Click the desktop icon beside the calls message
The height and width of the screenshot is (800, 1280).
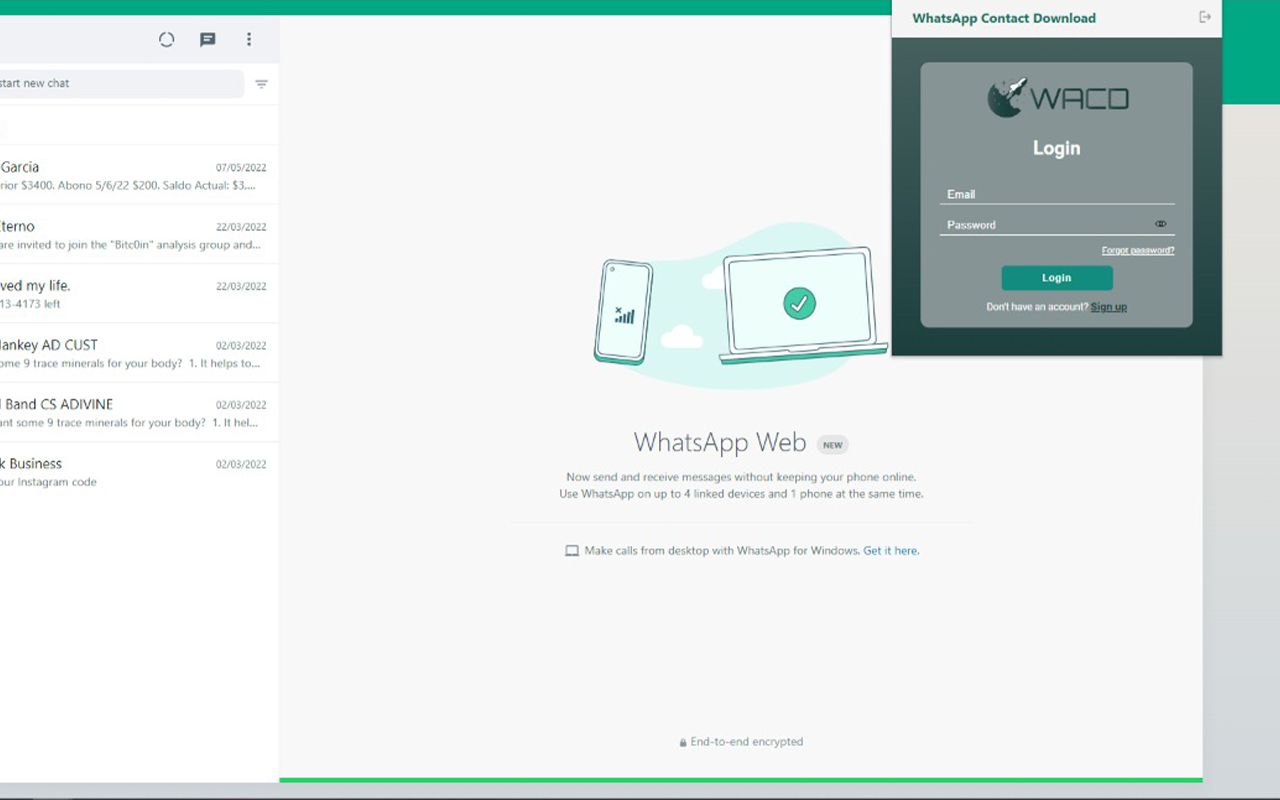(x=571, y=550)
